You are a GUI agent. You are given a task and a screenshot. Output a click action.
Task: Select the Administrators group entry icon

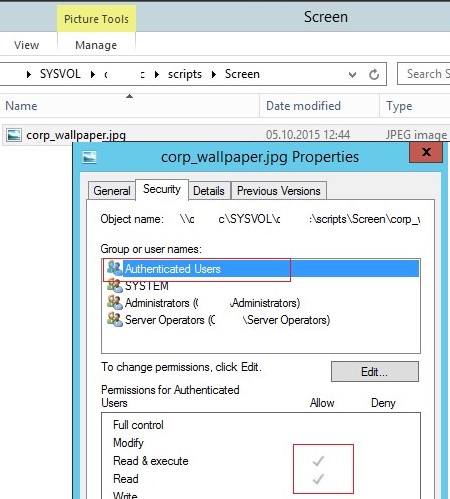[x=115, y=302]
